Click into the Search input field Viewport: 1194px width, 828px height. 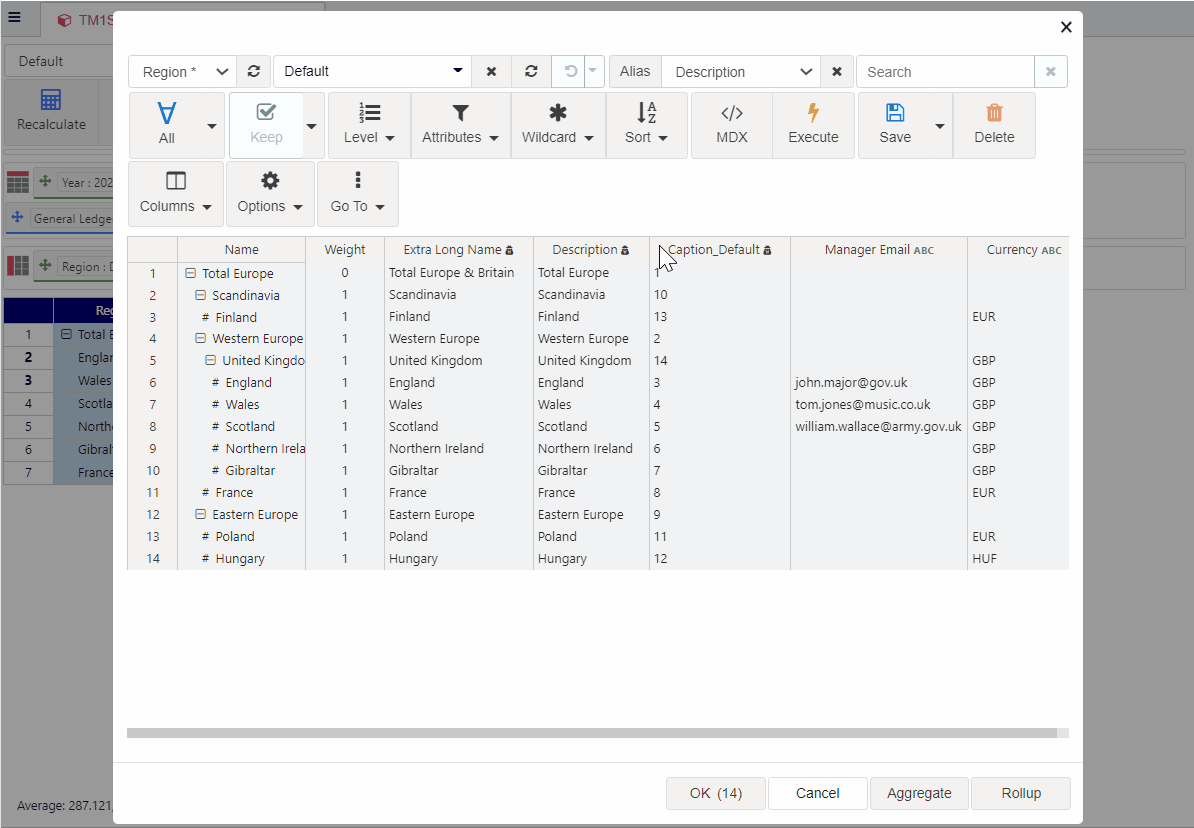click(x=944, y=72)
